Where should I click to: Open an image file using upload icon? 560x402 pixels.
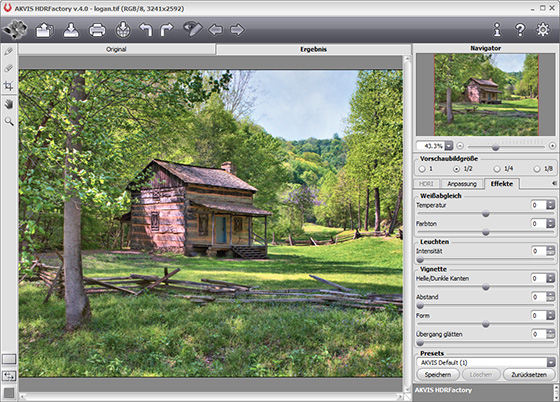click(44, 30)
